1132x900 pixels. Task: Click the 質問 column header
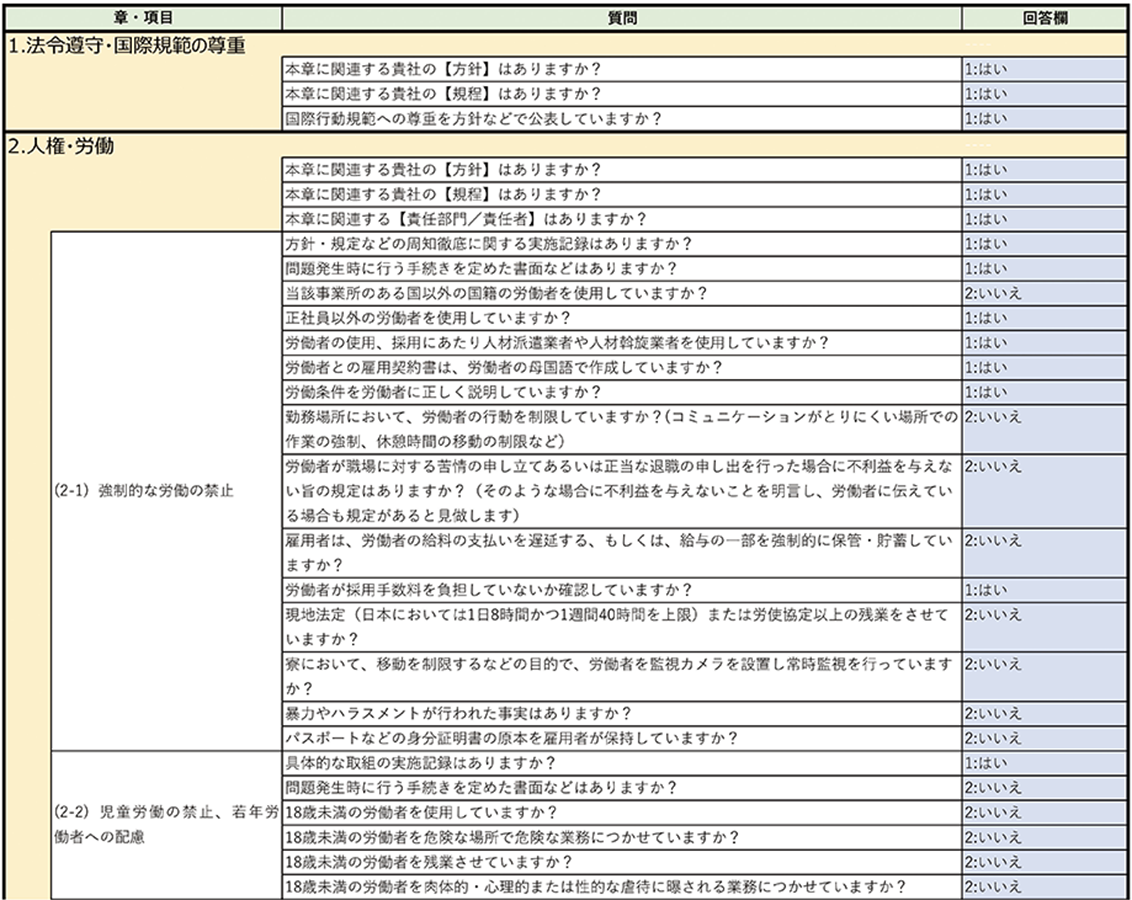point(622,18)
